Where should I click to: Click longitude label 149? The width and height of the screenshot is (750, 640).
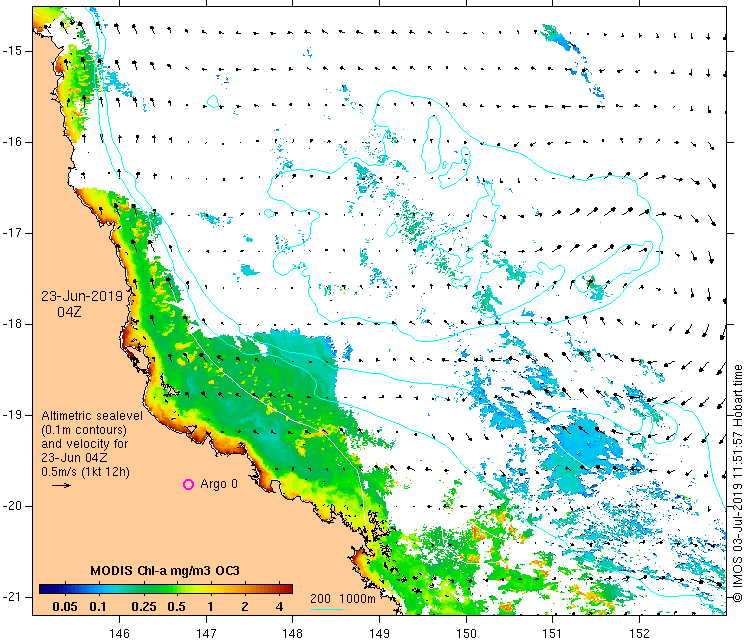[379, 633]
